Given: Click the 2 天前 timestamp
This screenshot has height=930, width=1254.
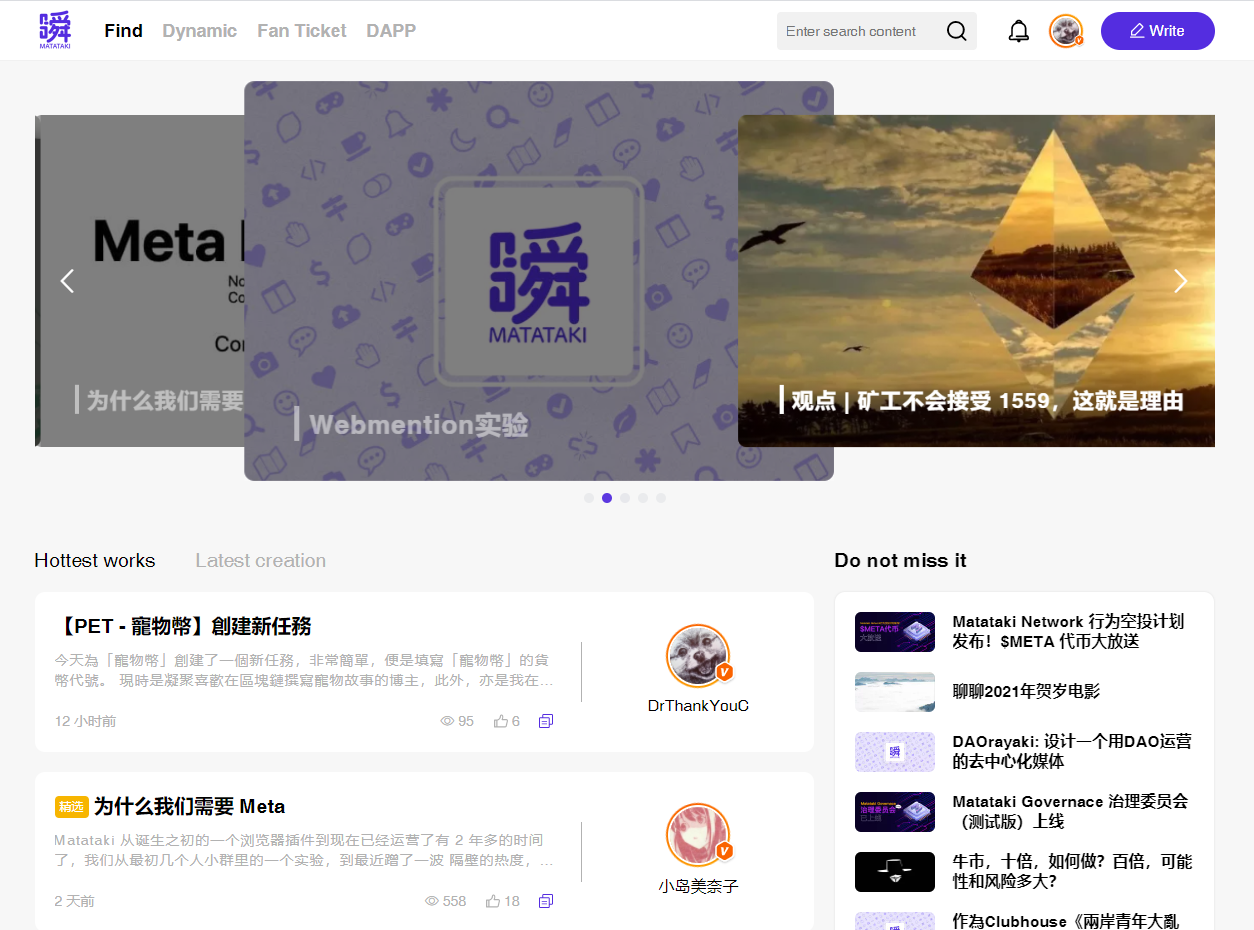Looking at the screenshot, I should coord(75,901).
